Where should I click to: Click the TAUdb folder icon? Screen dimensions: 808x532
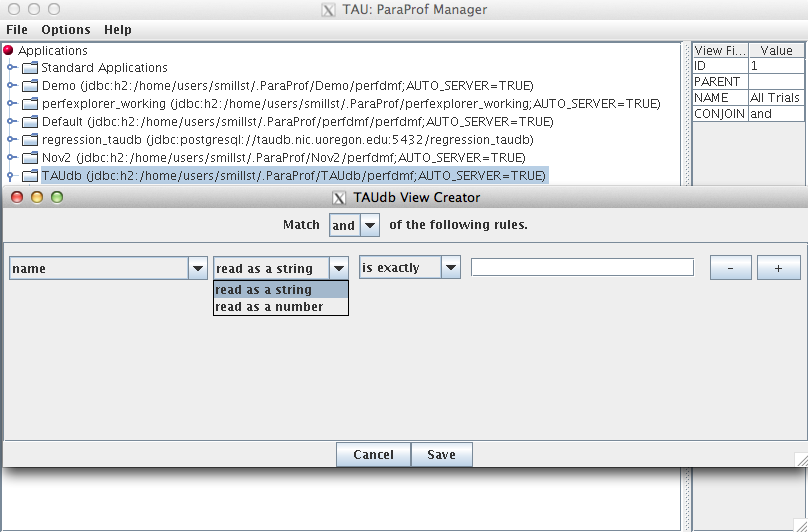click(x=29, y=176)
